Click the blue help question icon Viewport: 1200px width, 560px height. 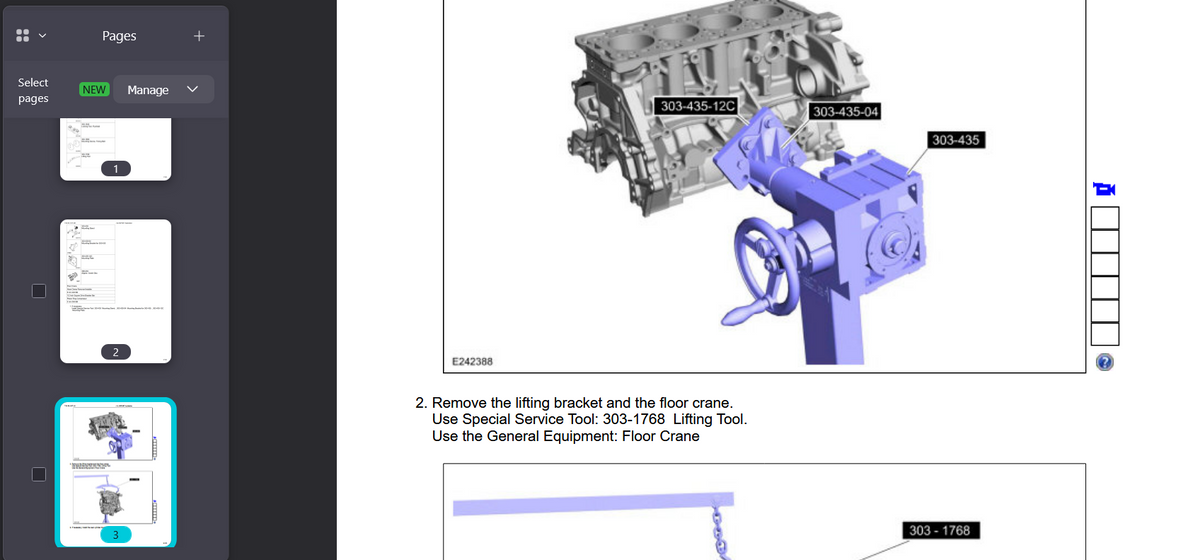pos(1104,362)
